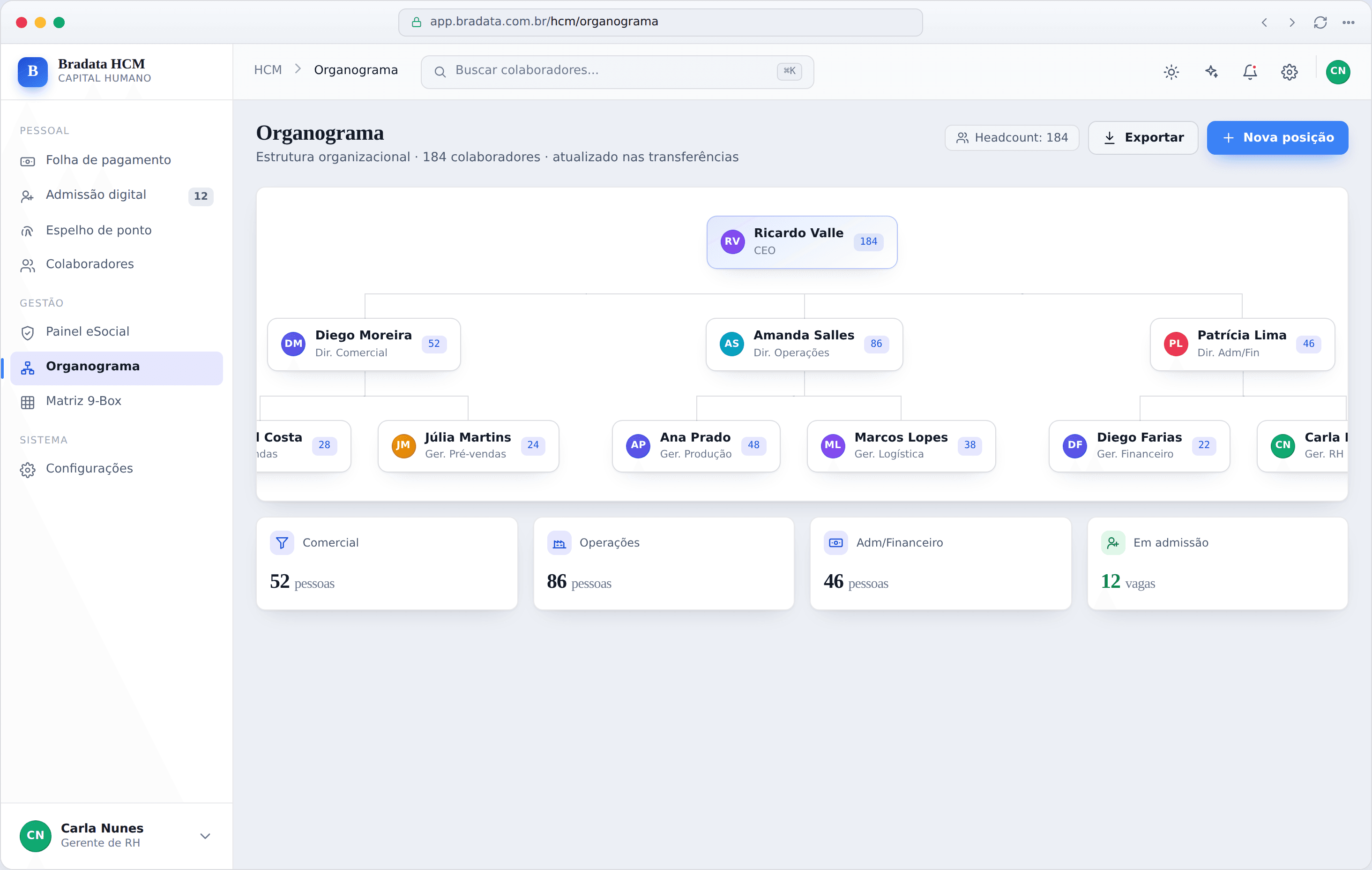Click the JM avatar of Júlia Martins
This screenshot has height=870, width=1372.
[403, 445]
